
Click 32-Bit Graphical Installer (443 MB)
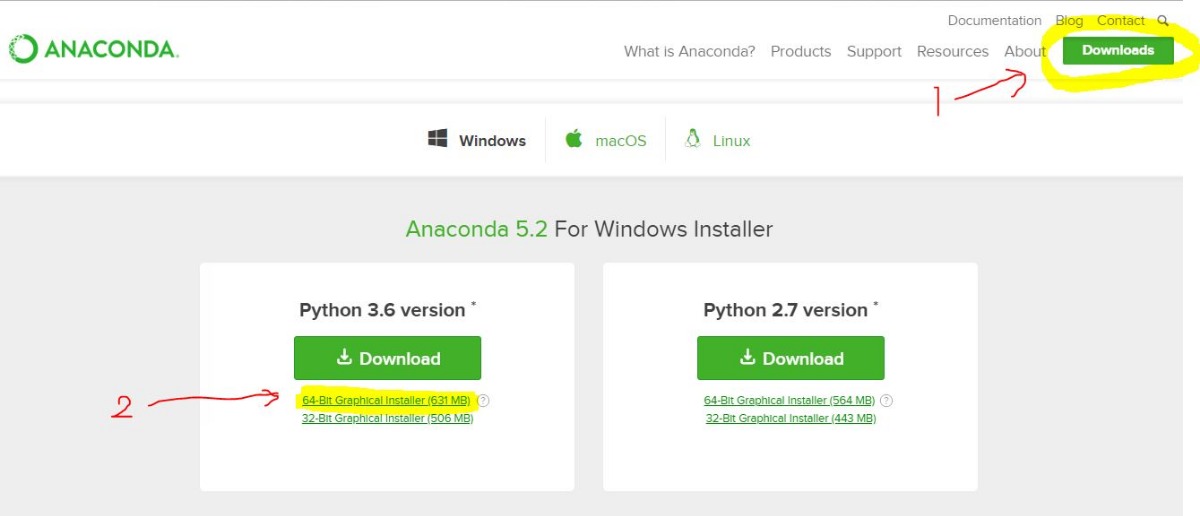point(790,419)
